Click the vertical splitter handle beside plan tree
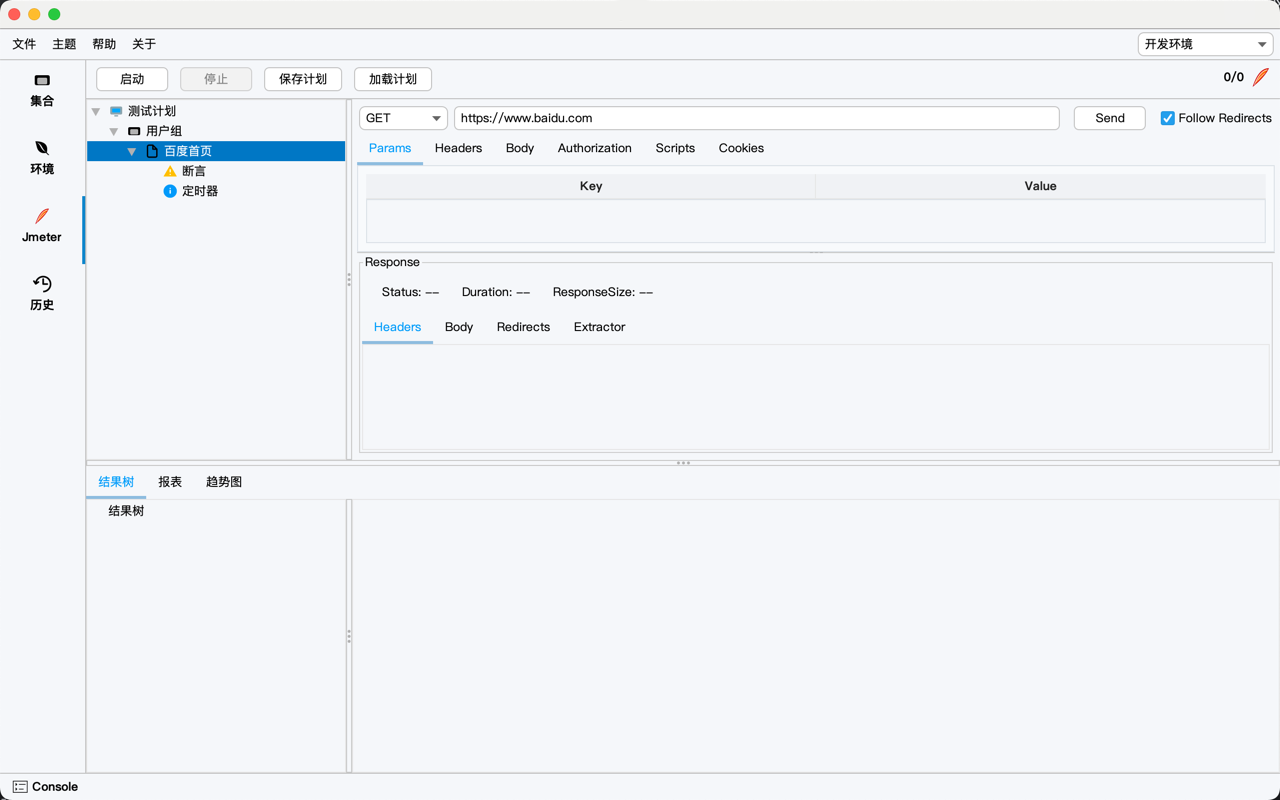Screen dimensions: 1280x800 (349, 280)
